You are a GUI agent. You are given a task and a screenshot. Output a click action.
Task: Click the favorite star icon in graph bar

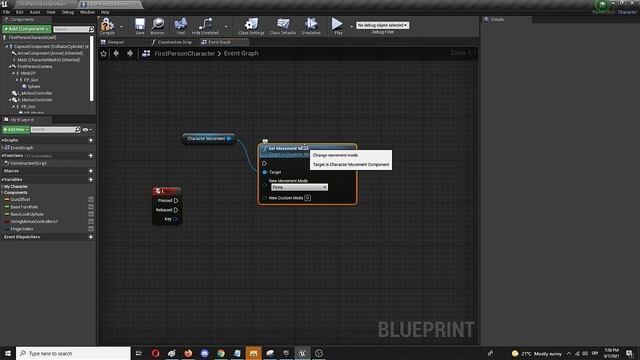point(104,53)
